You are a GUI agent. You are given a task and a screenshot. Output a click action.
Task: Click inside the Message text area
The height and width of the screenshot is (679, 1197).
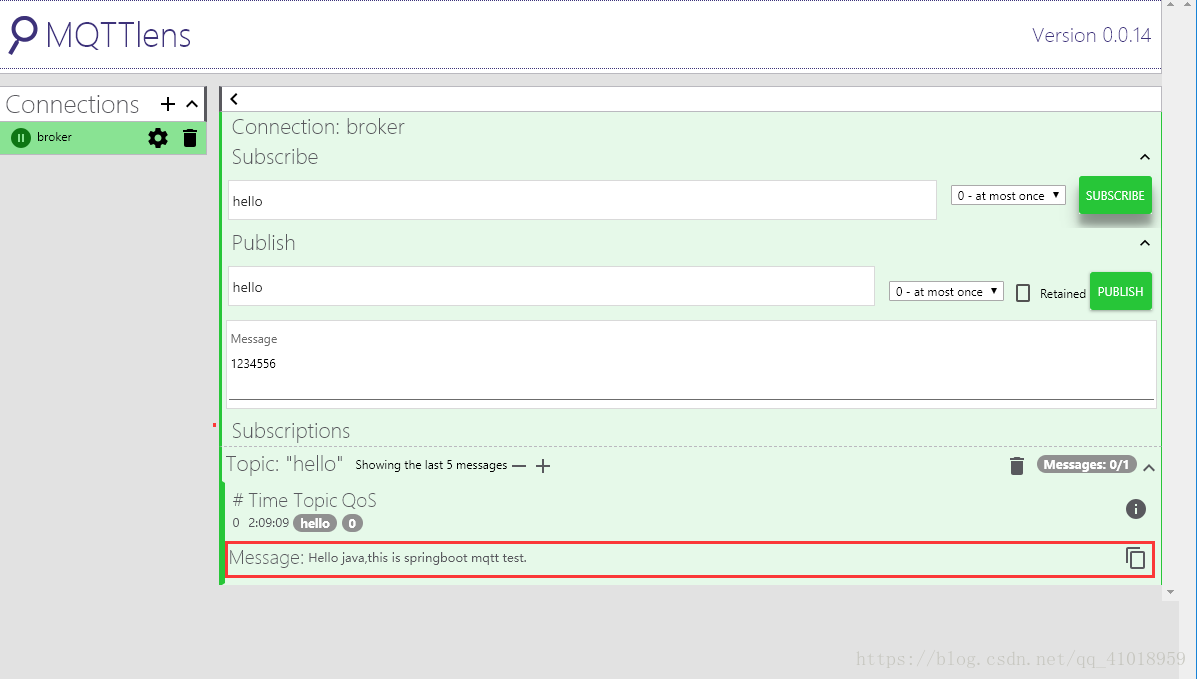[690, 365]
